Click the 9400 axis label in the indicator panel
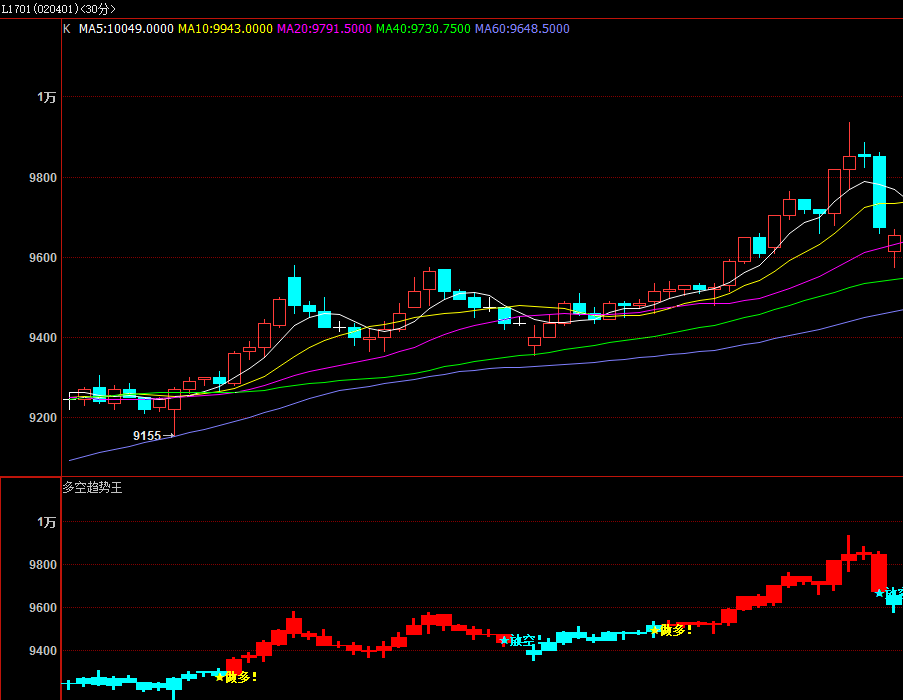The height and width of the screenshot is (700, 903). [43, 651]
